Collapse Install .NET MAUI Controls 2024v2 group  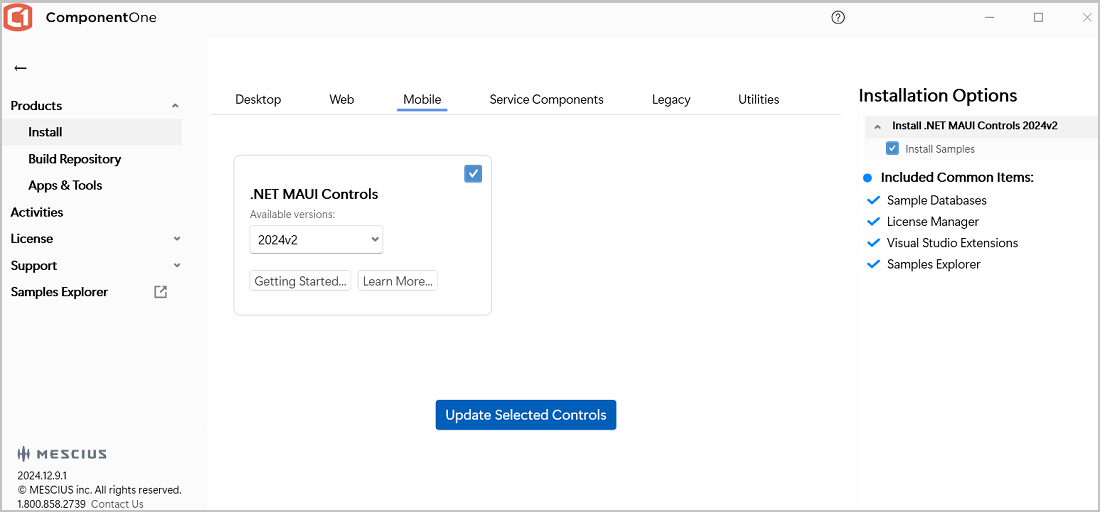pyautogui.click(x=878, y=127)
